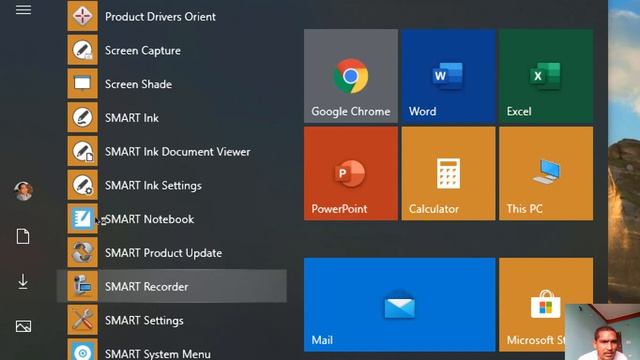Open Documents from the Start sidebar
Viewport: 640px width, 360px height.
tap(23, 236)
